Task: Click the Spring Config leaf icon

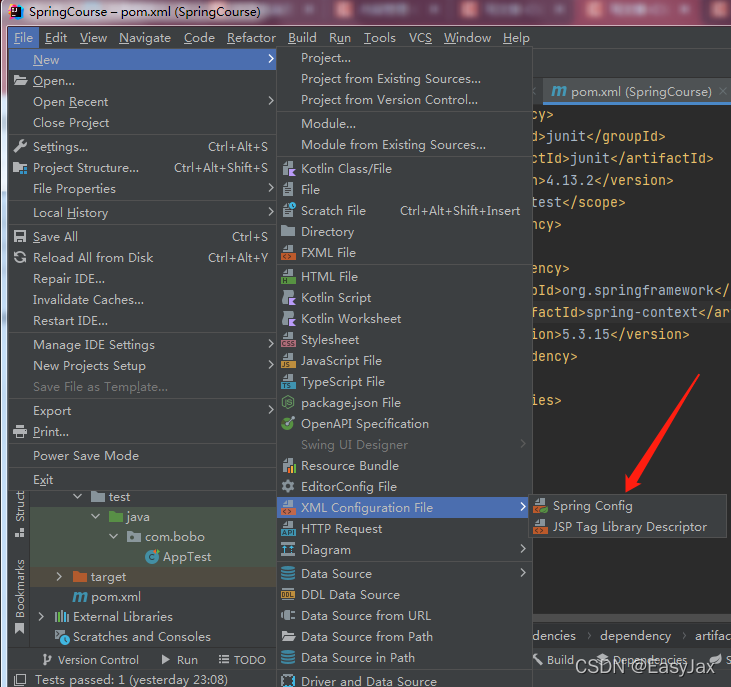Action: [540, 506]
